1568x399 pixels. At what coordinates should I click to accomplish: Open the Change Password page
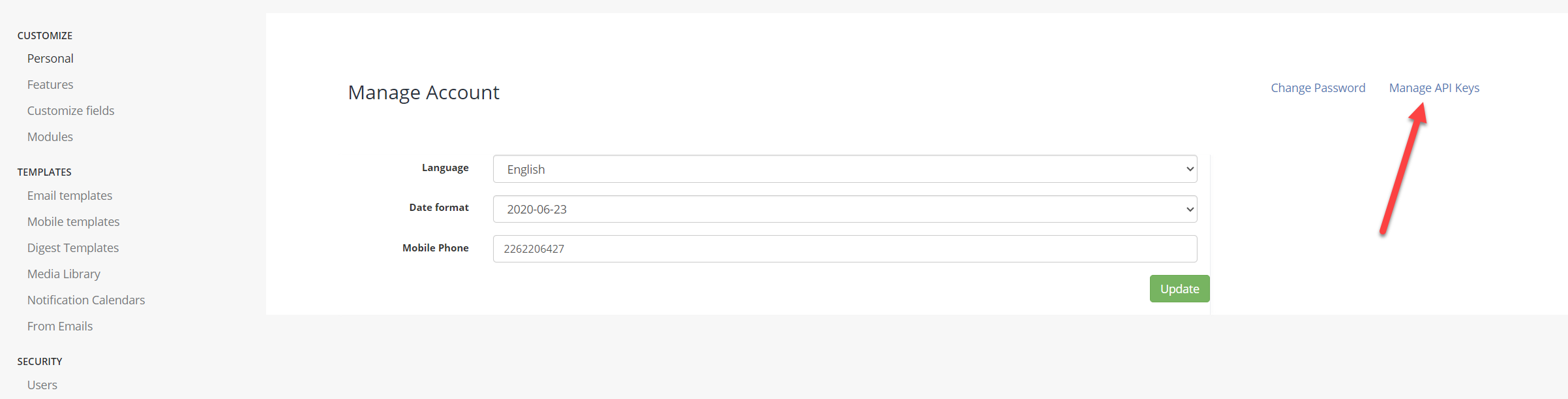1318,88
